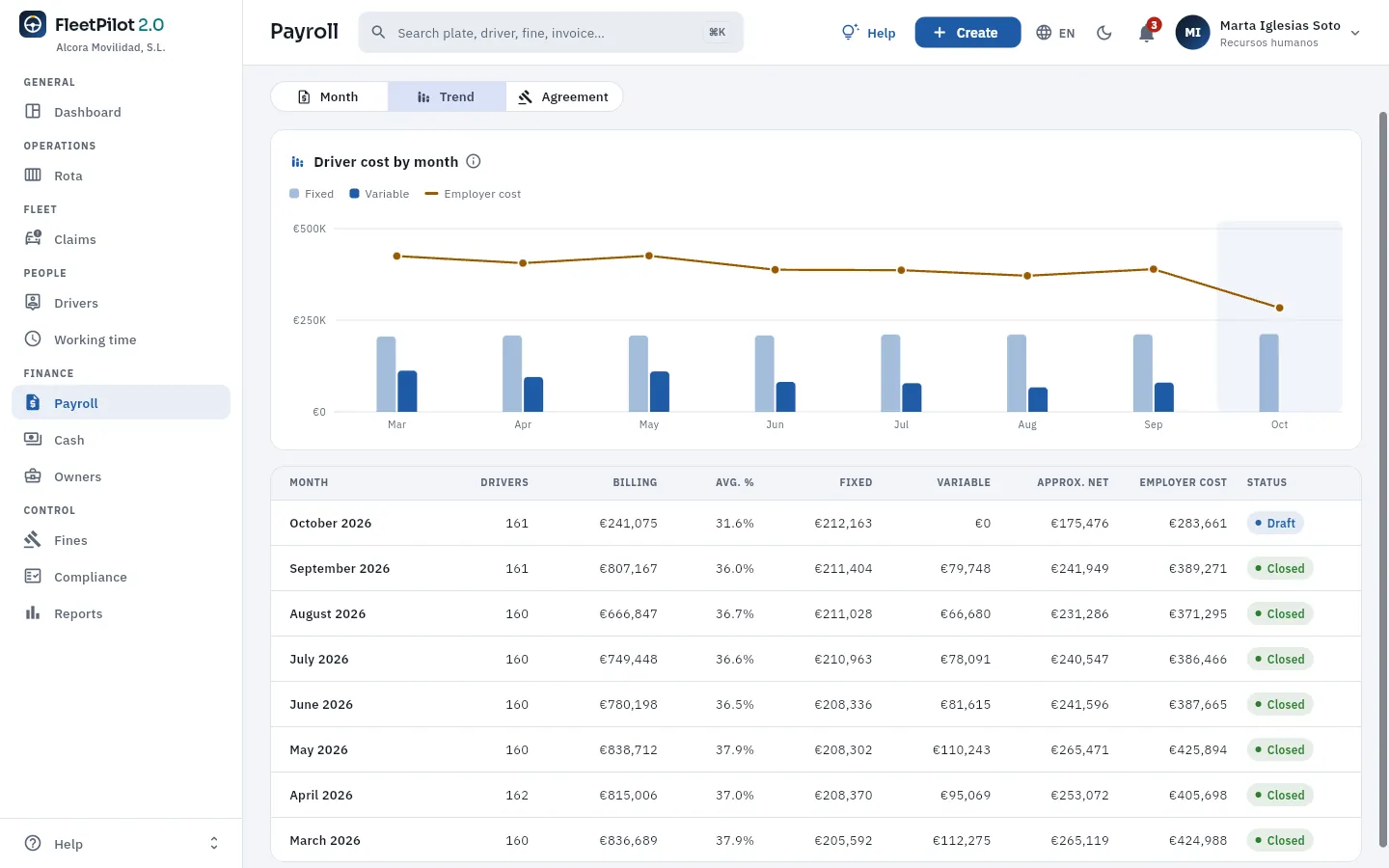Click the Billing column header
The height and width of the screenshot is (868, 1389).
[x=635, y=482]
